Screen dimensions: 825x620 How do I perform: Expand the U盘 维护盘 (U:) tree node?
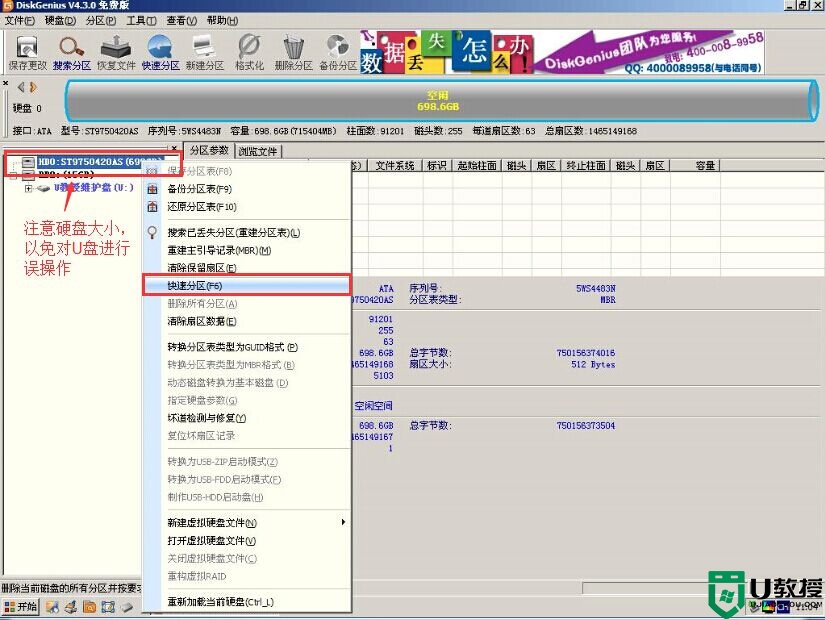click(29, 188)
